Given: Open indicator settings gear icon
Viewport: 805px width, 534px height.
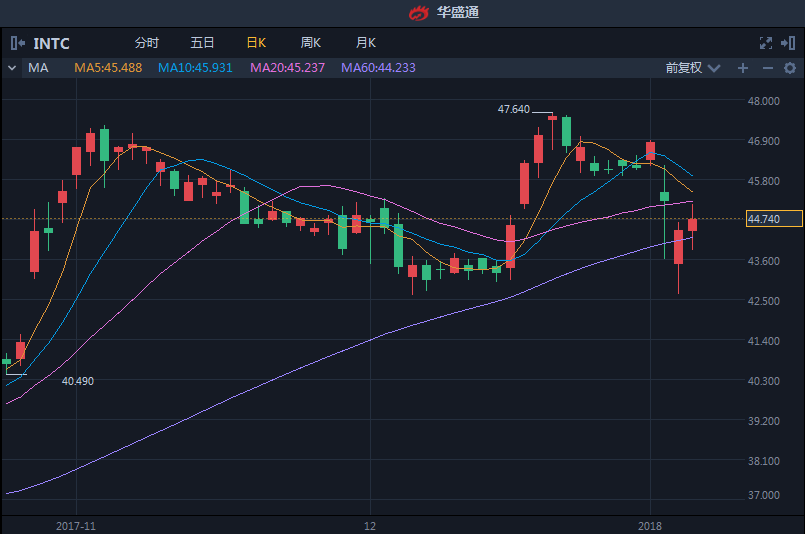Looking at the screenshot, I should [x=790, y=68].
